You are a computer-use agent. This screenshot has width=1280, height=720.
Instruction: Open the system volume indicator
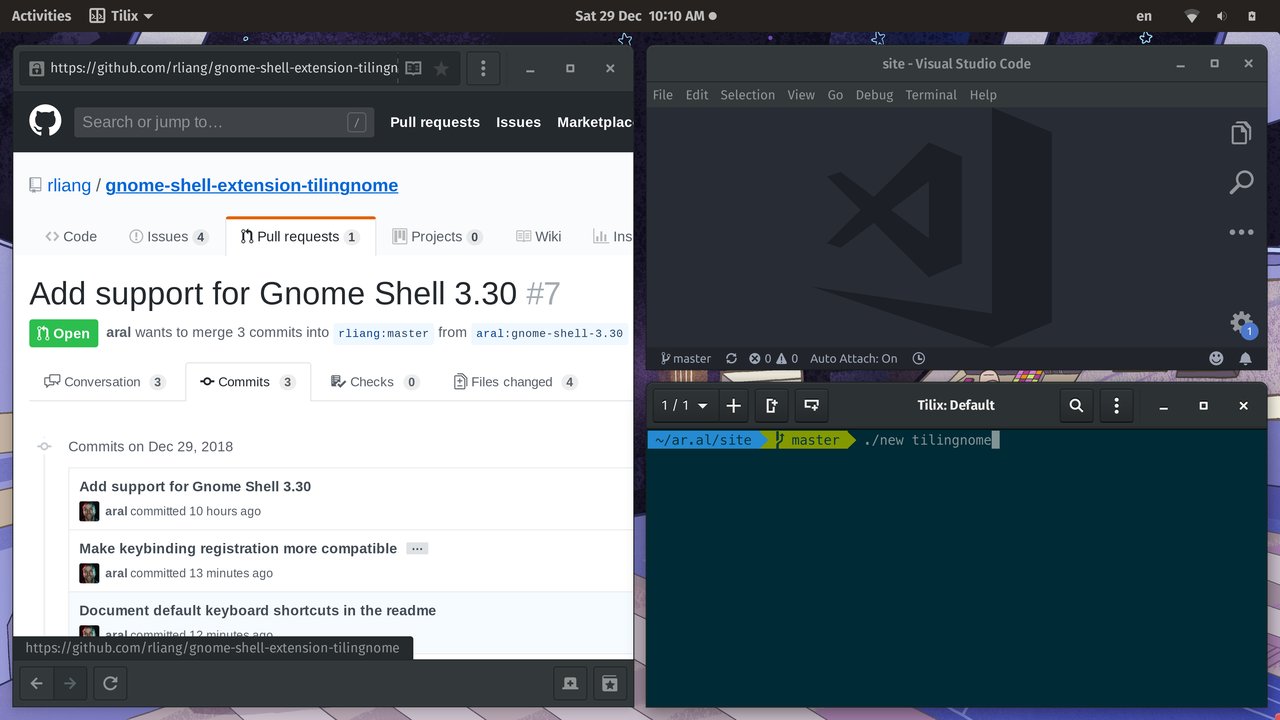tap(1221, 16)
